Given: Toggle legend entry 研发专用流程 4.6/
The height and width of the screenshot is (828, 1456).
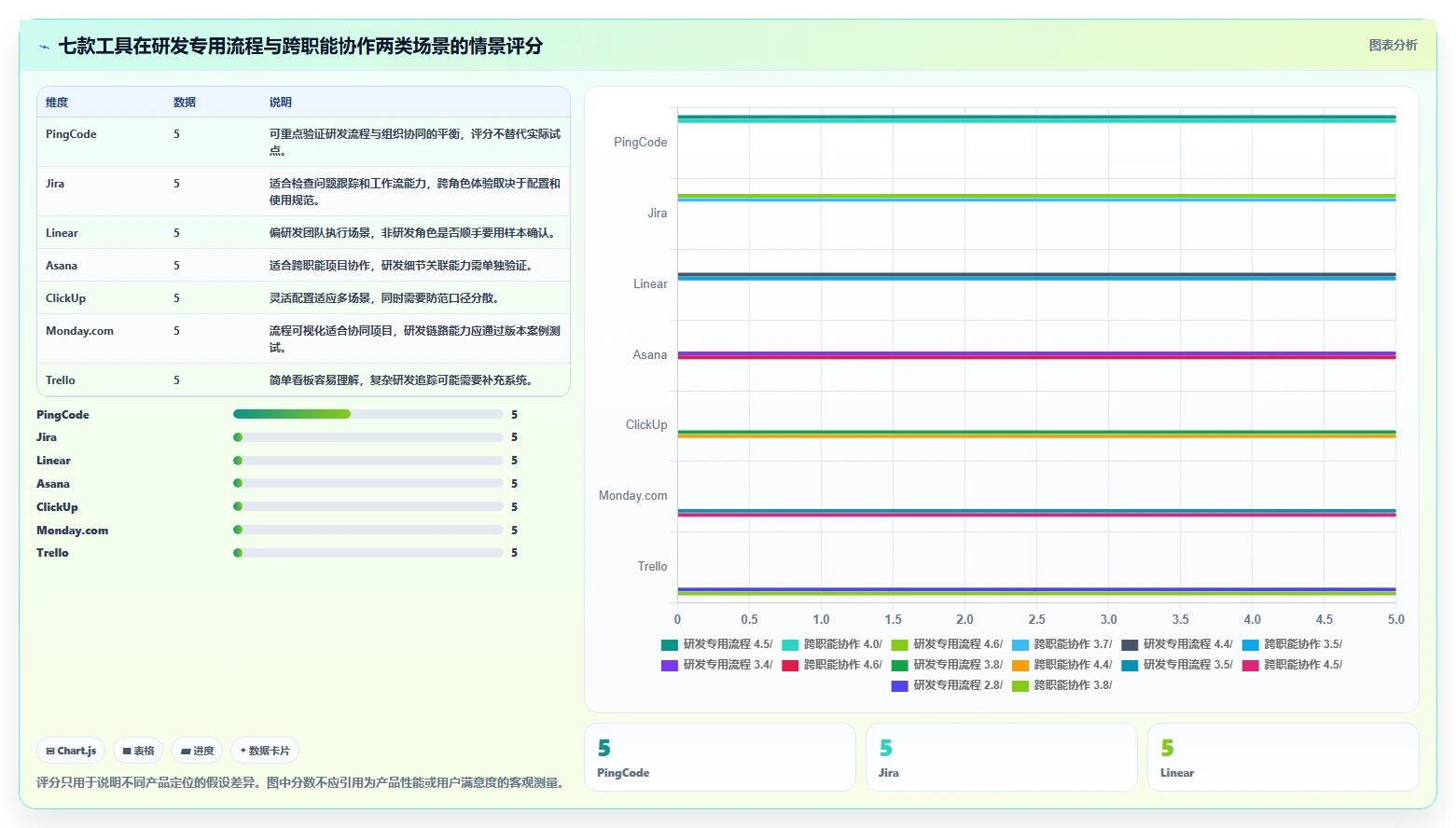Looking at the screenshot, I should click(x=947, y=644).
